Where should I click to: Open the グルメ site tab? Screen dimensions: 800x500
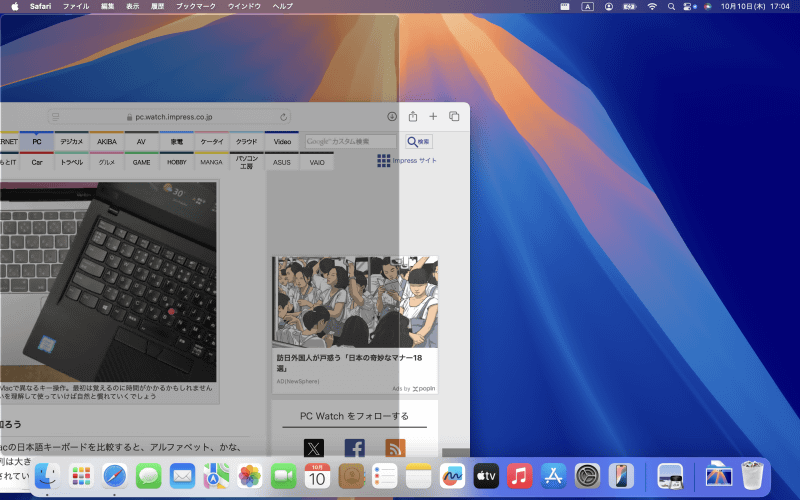point(107,162)
